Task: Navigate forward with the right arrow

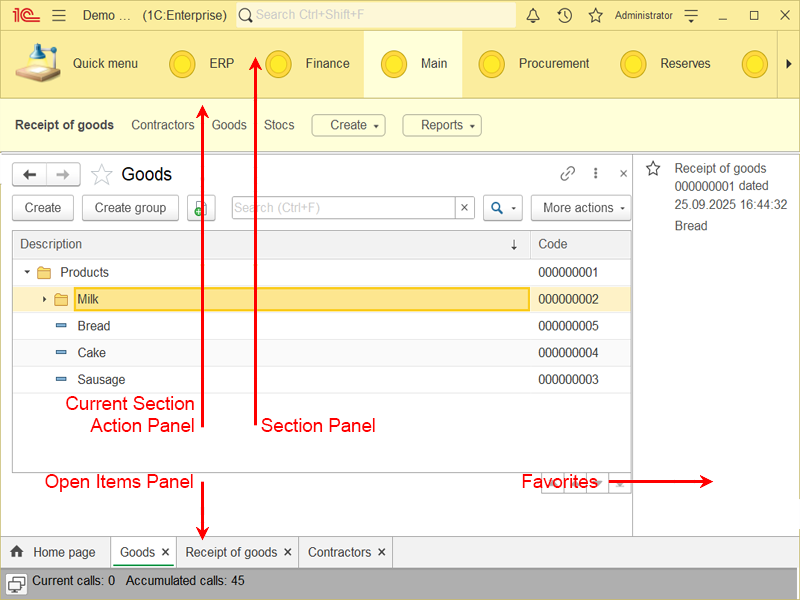Action: coord(63,175)
